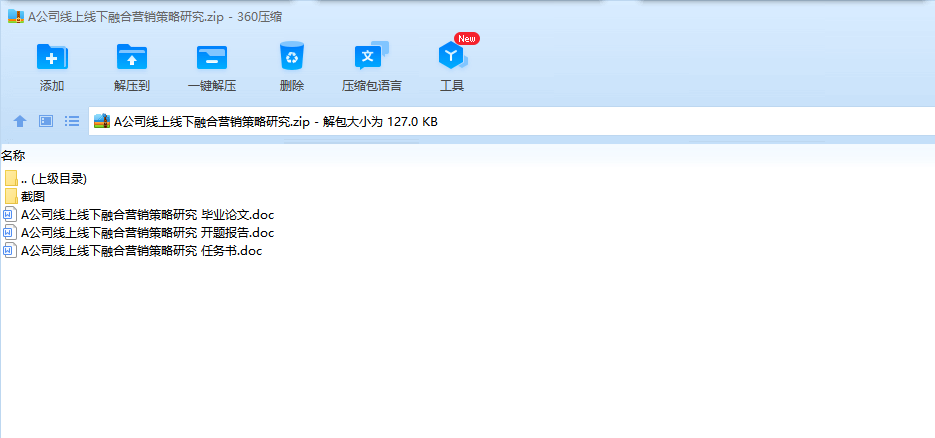Click the Word icon of 开题报告.doc

11,232
